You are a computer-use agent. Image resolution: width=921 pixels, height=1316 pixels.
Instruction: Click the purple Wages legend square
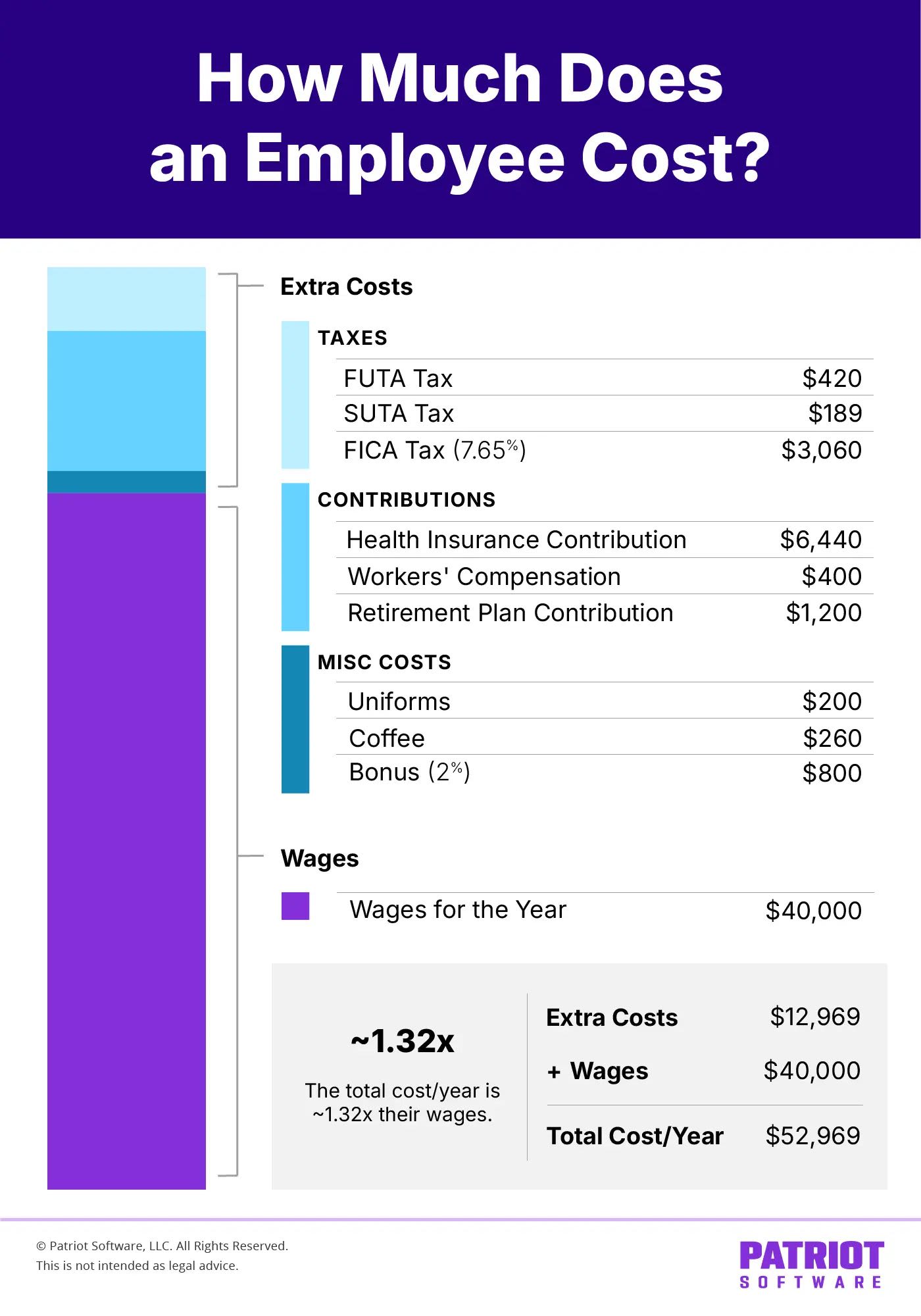(295, 906)
